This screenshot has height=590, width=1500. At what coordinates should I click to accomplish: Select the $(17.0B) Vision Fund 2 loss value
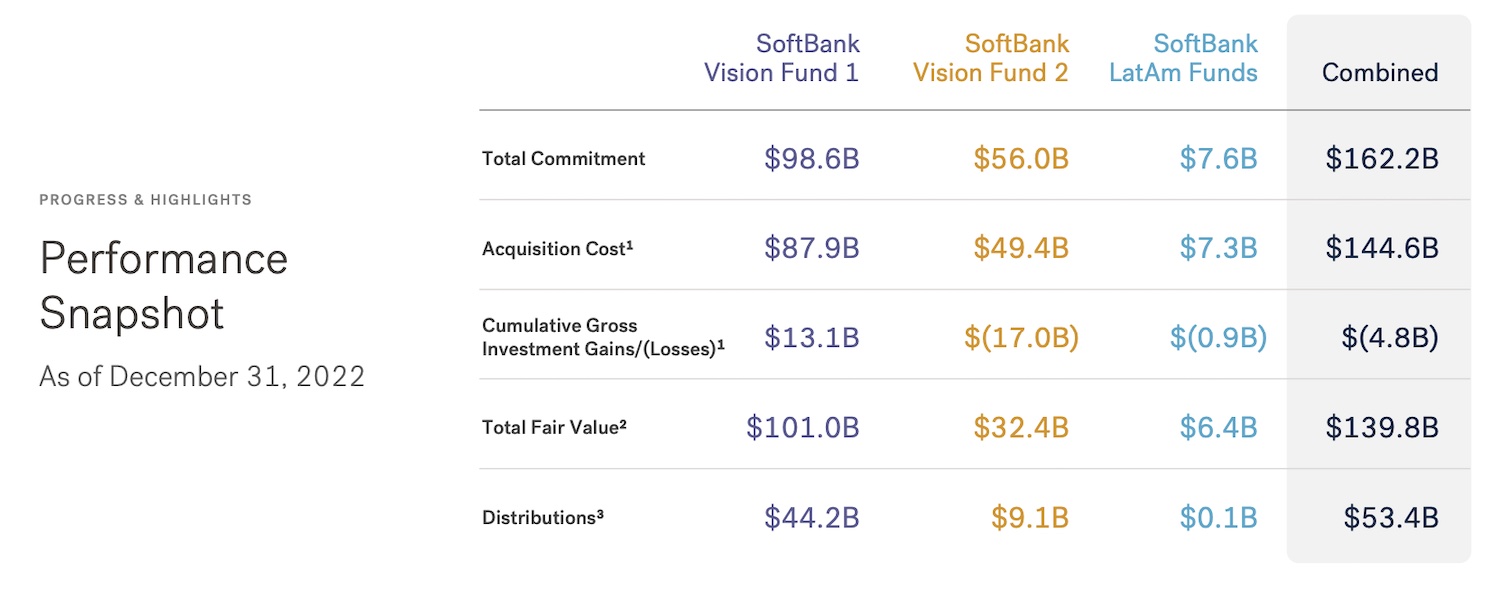(1021, 338)
